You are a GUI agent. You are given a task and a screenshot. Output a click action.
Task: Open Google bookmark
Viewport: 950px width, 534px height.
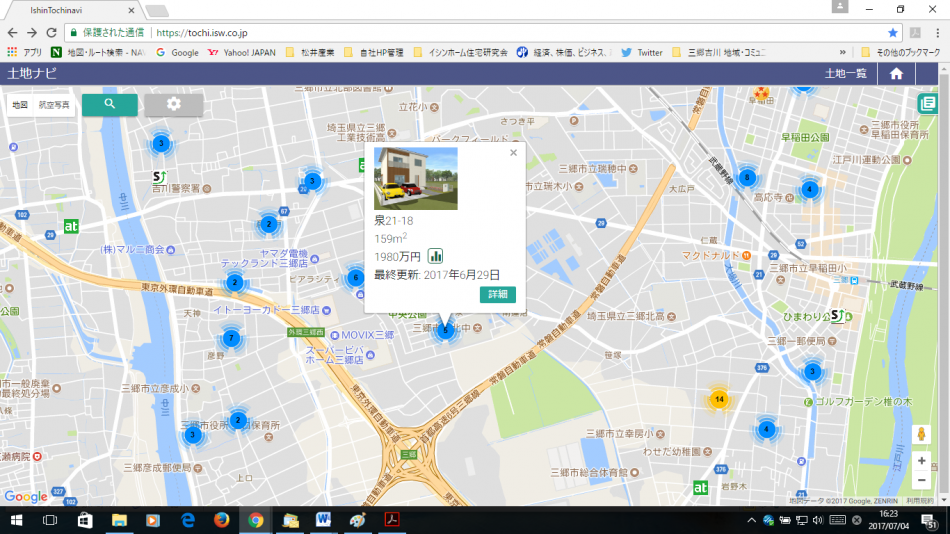point(178,53)
